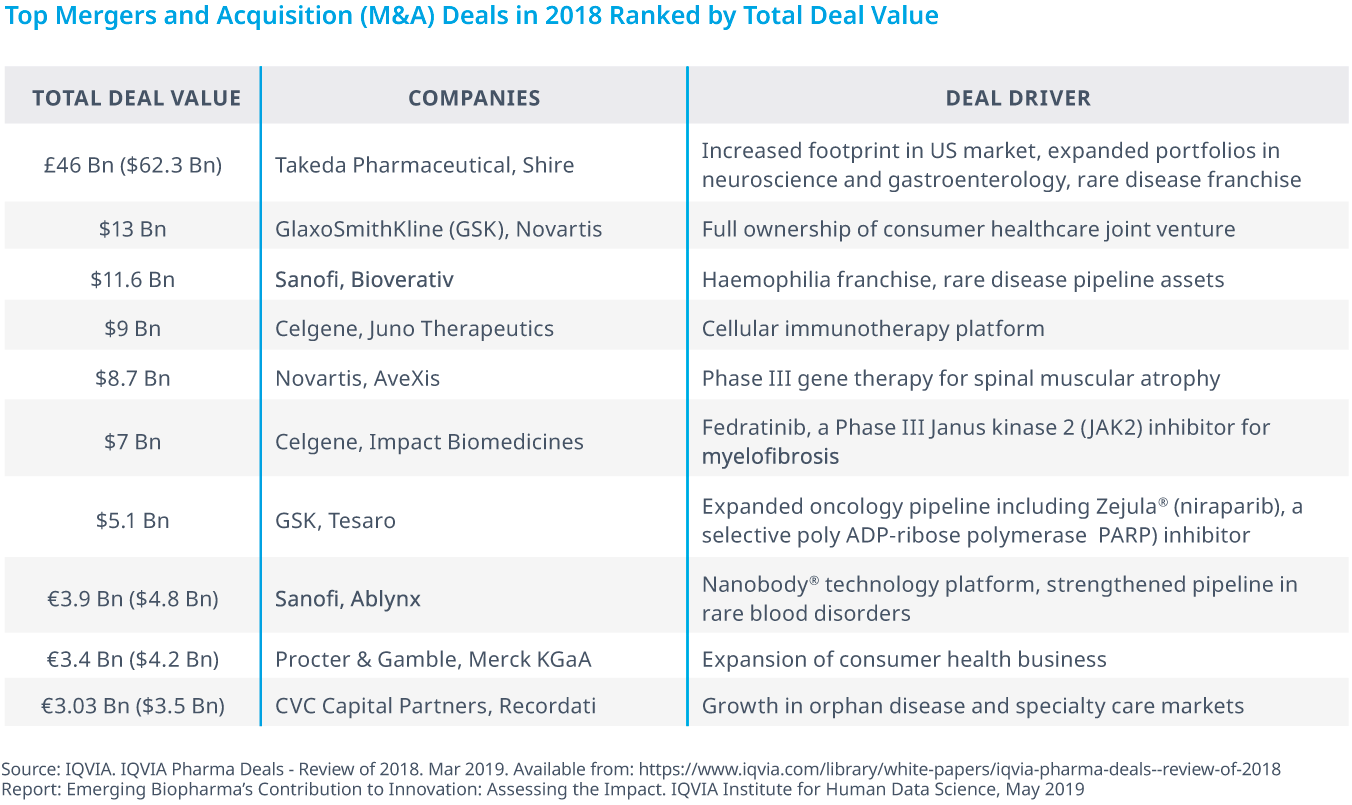Click the CVC Capital Partners, Recordati cell

tap(435, 706)
